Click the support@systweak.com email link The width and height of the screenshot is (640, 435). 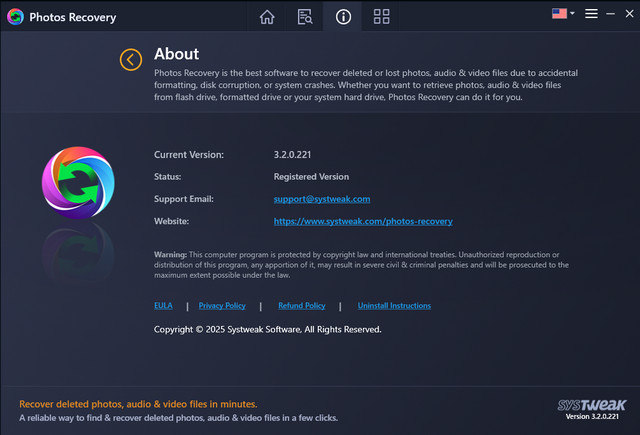pos(322,199)
